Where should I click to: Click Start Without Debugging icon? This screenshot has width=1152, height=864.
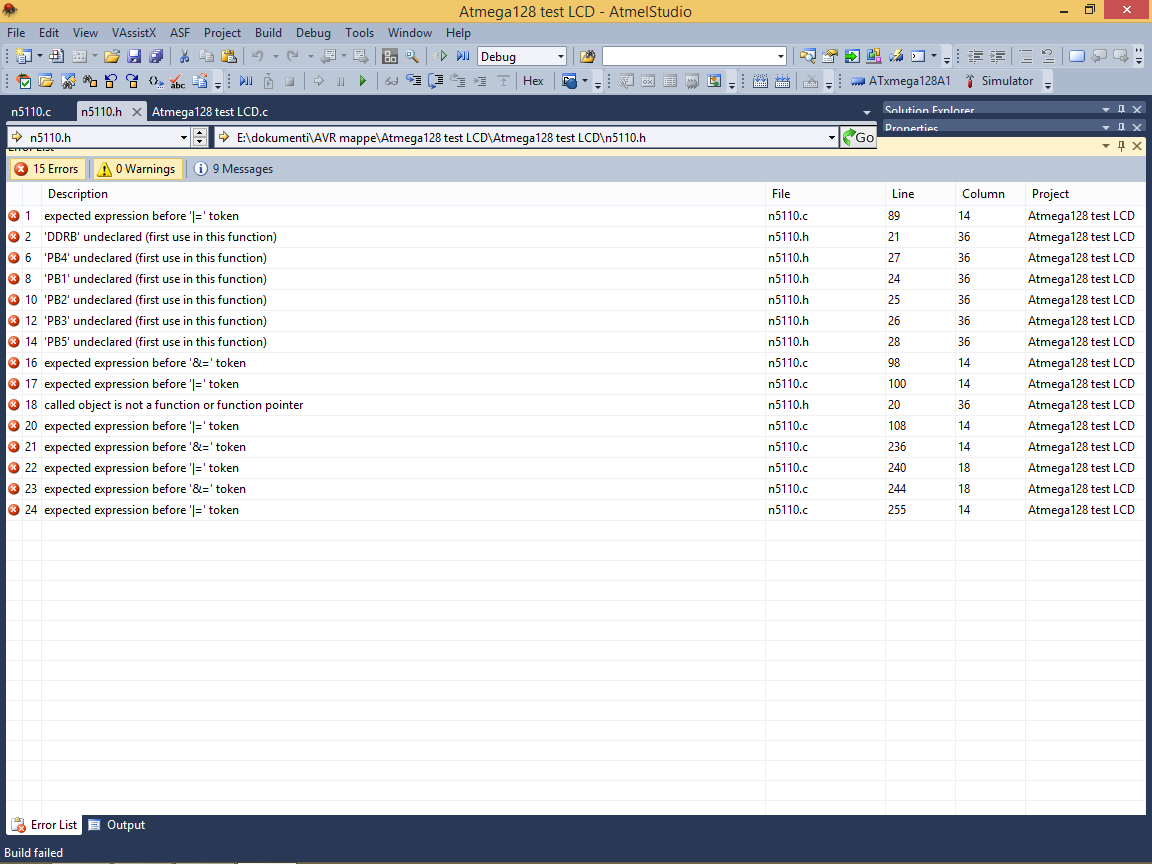(x=441, y=57)
